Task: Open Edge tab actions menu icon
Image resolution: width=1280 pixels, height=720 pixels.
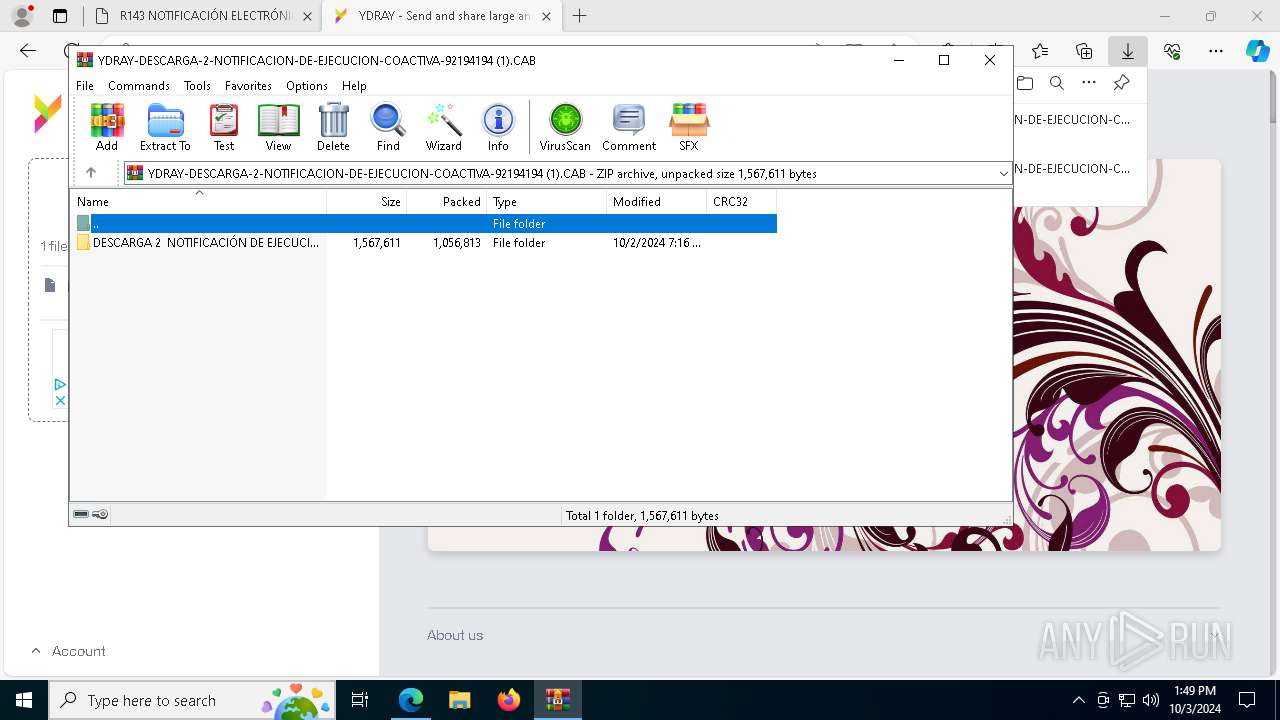Action: 60,16
